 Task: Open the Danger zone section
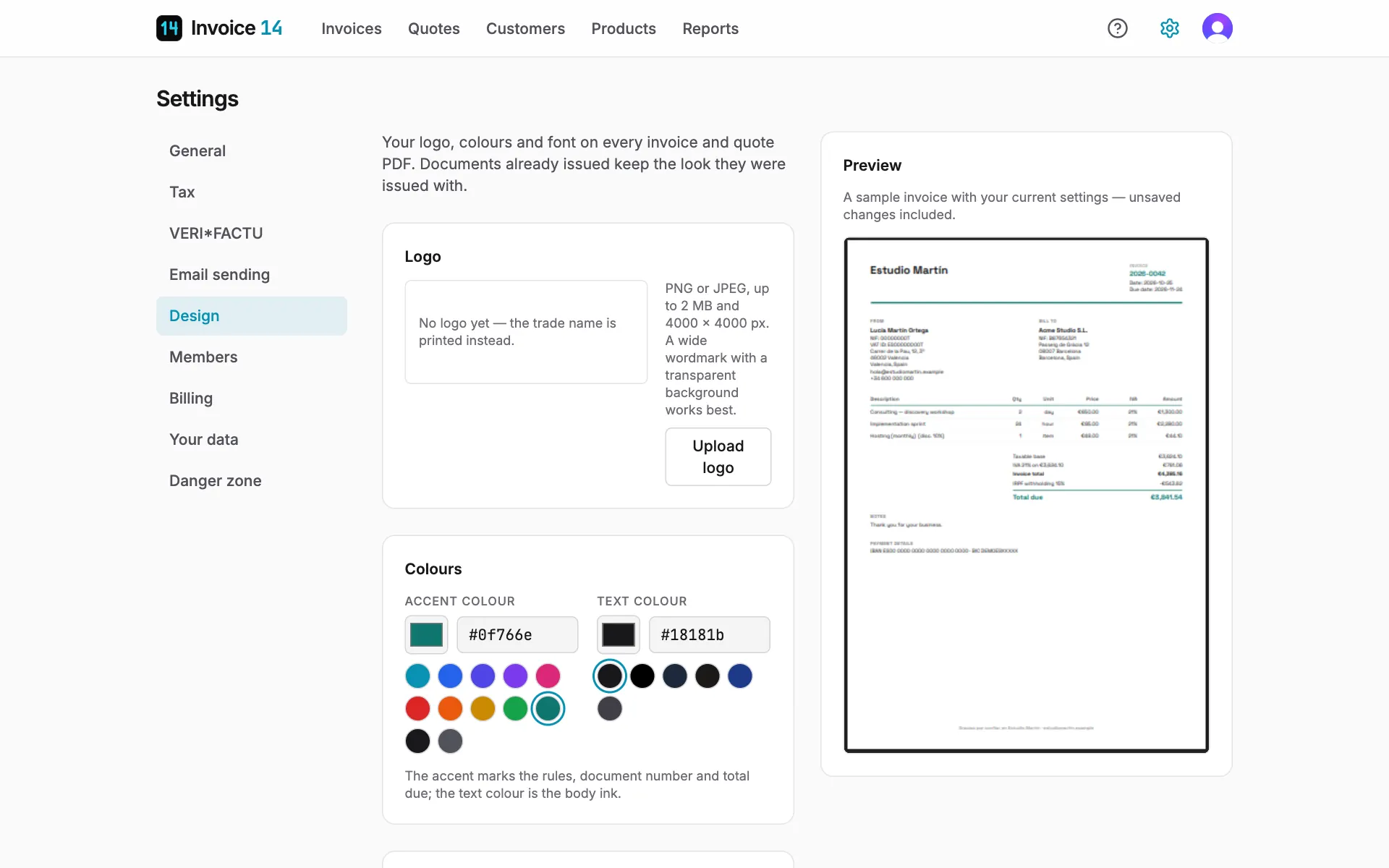click(252, 481)
